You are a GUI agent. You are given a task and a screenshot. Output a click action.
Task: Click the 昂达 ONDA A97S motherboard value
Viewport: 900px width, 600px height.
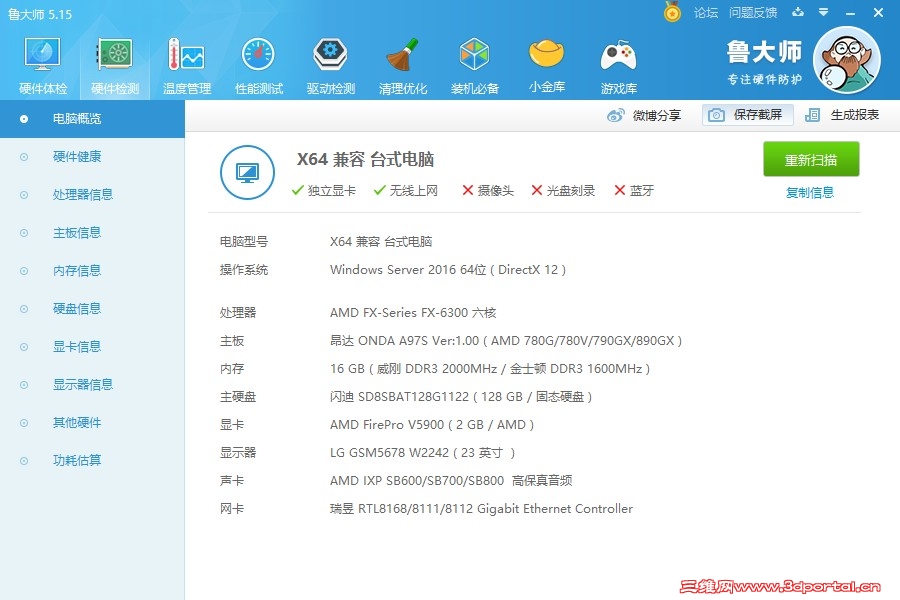tap(506, 341)
